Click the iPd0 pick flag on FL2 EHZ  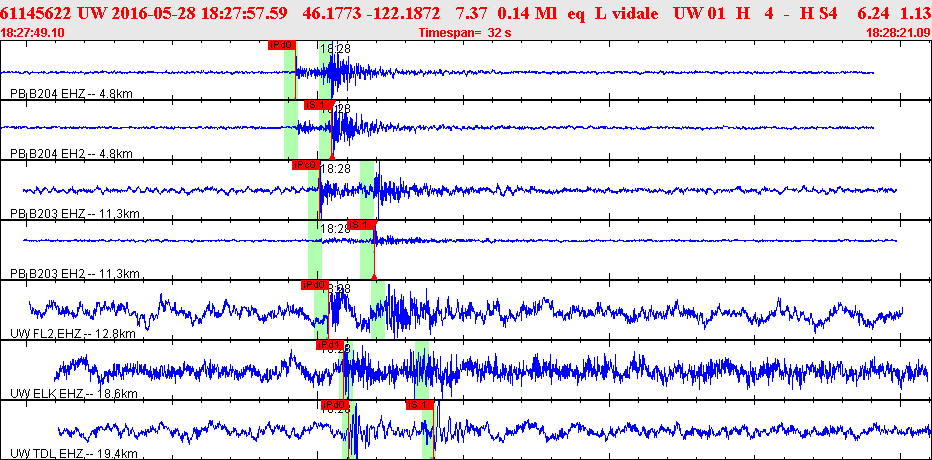[314, 285]
